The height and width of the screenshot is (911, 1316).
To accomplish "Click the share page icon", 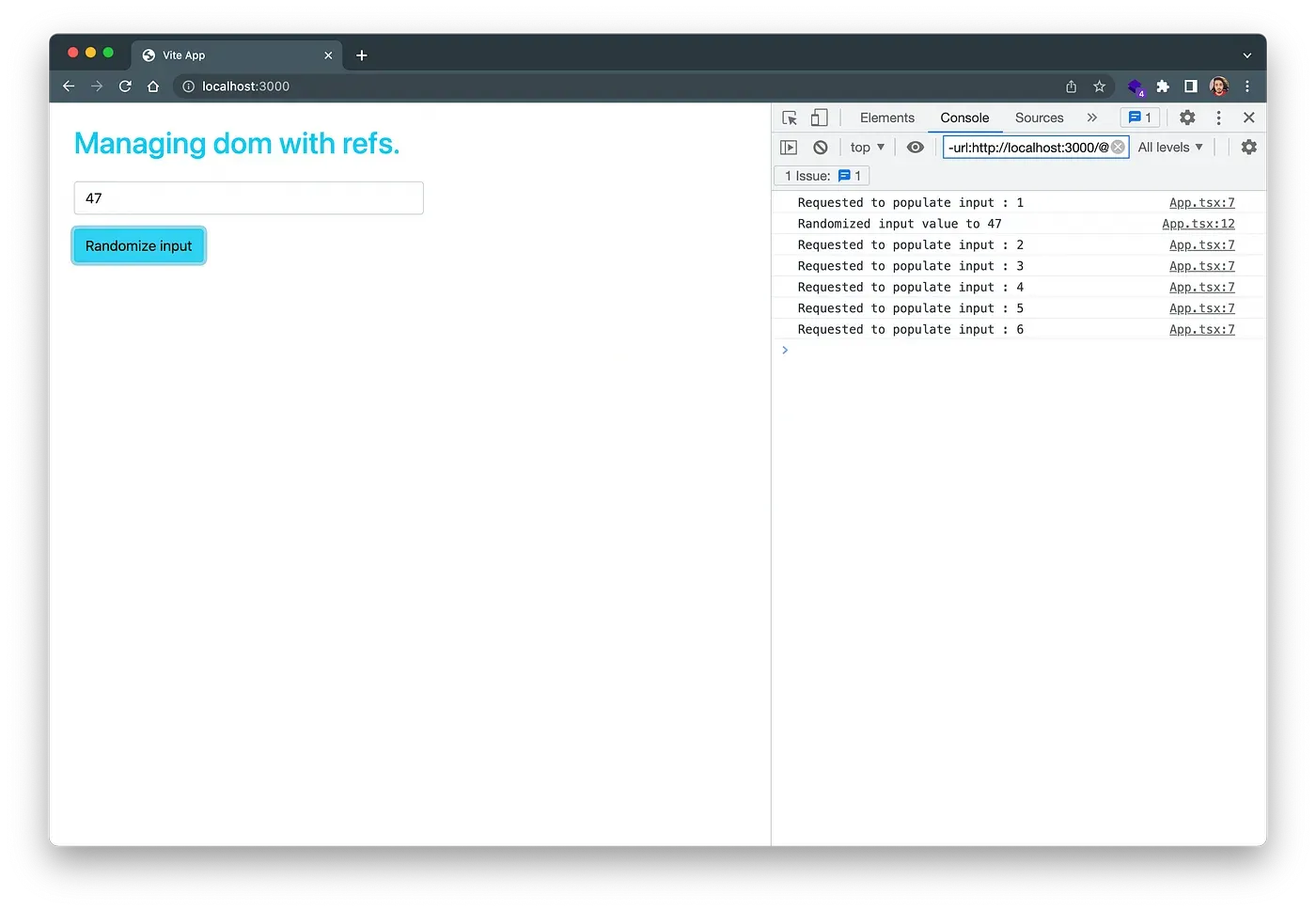I will (1071, 86).
